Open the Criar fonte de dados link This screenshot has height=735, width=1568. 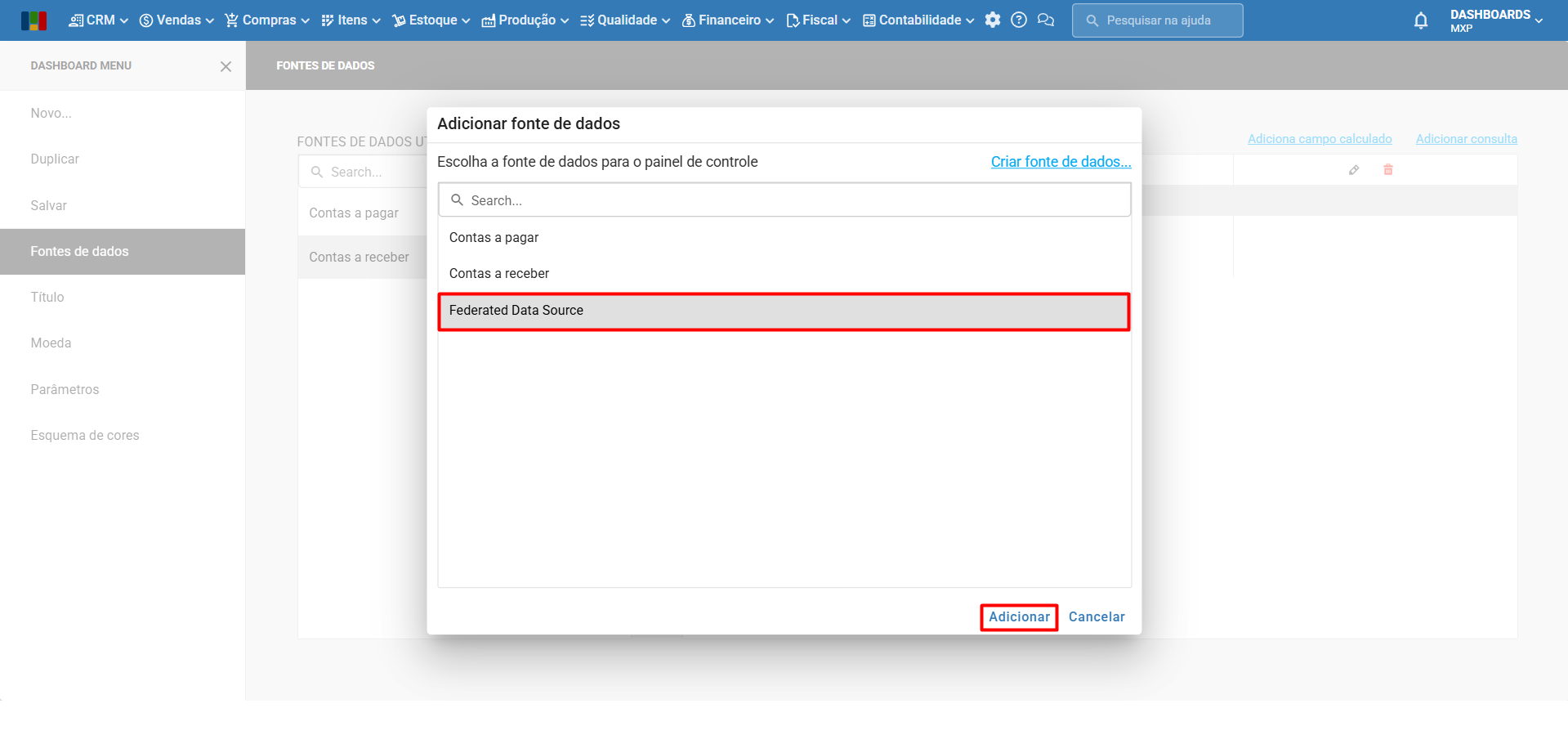point(1061,162)
